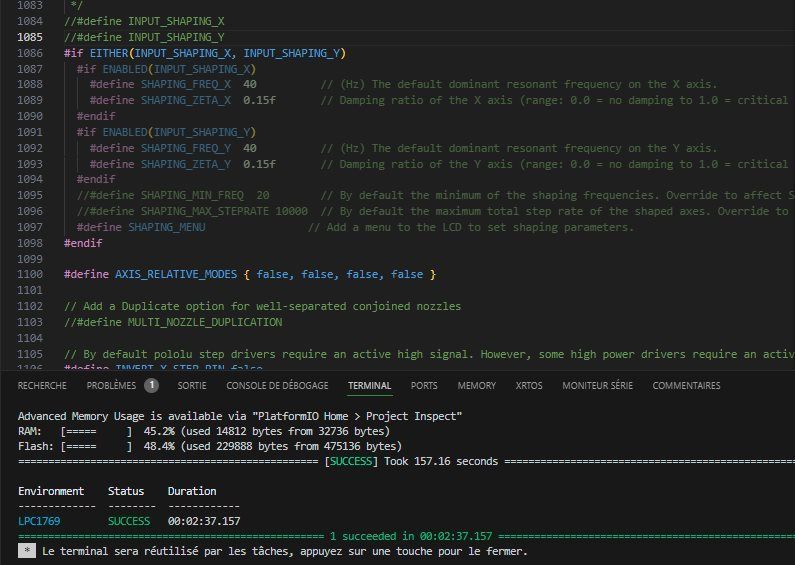795x565 pixels.
Task: Select the TERMINAL tab
Action: point(369,385)
